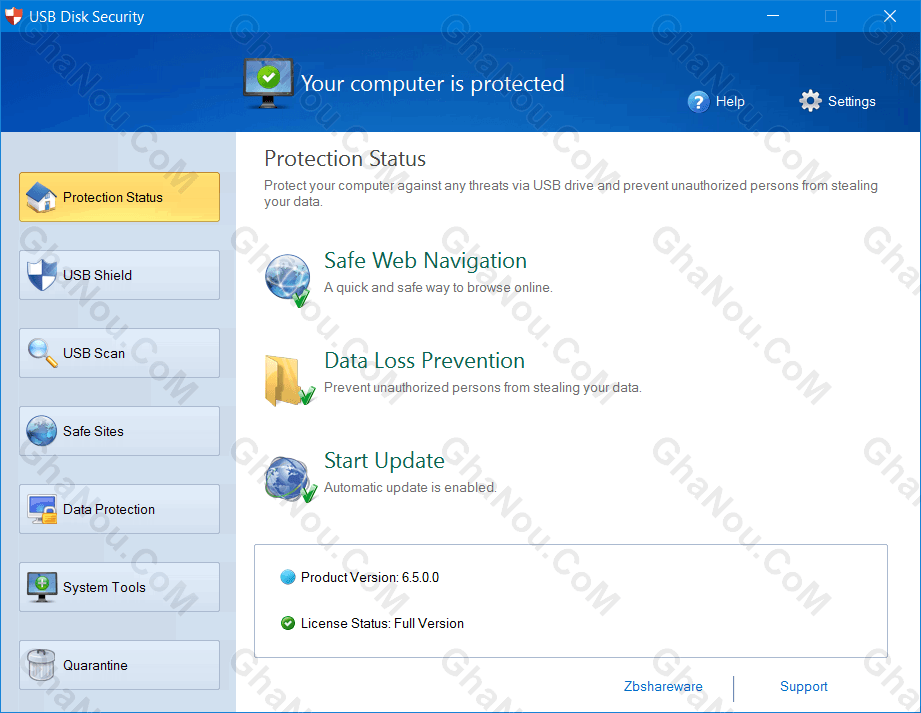Click the Settings gear icon
The height and width of the screenshot is (713, 921).
click(810, 101)
